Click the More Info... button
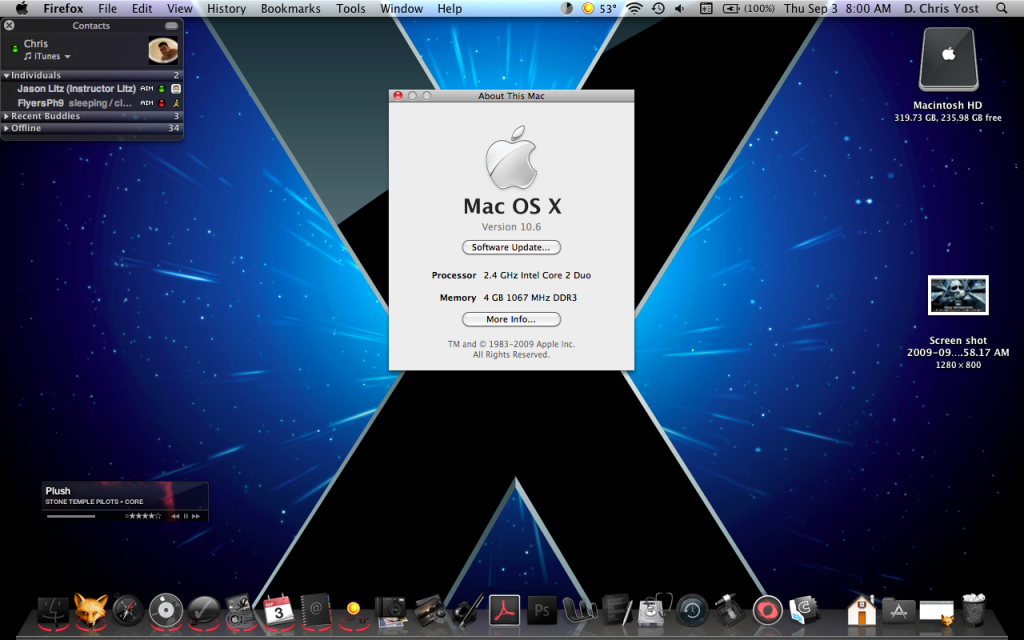Screen dimensions: 1024x640 tap(511, 319)
